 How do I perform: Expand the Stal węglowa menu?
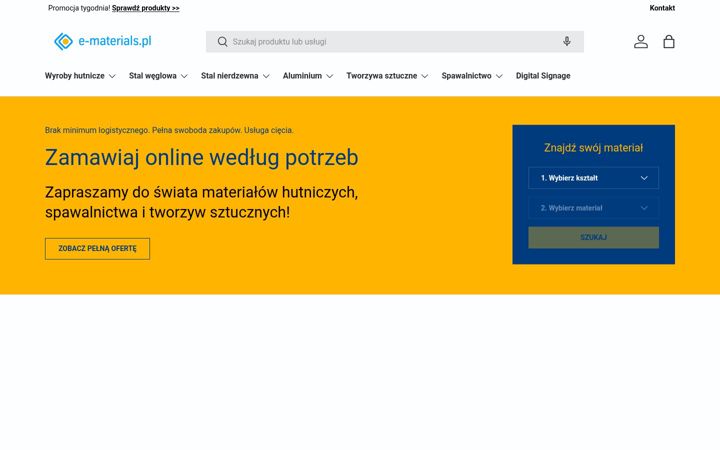(158, 76)
